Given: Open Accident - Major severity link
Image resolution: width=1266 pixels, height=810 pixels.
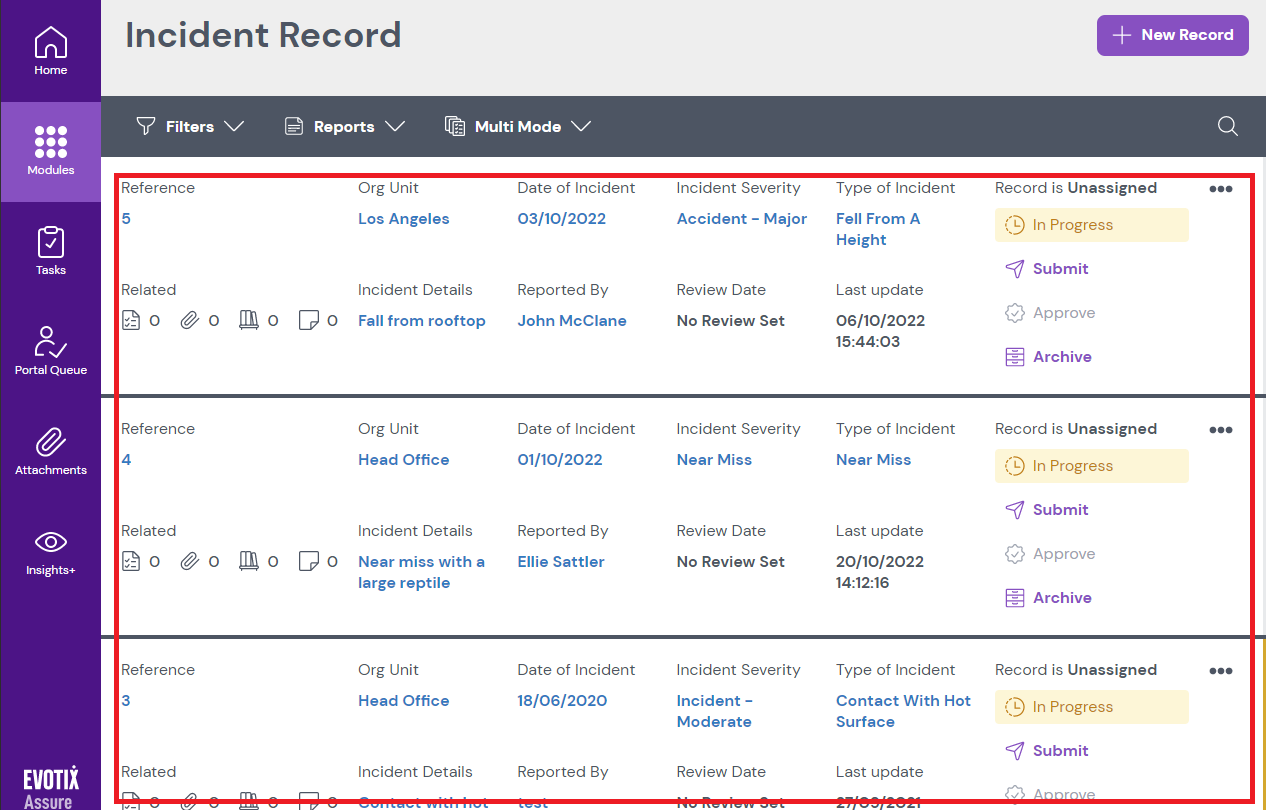Looking at the screenshot, I should coord(741,219).
